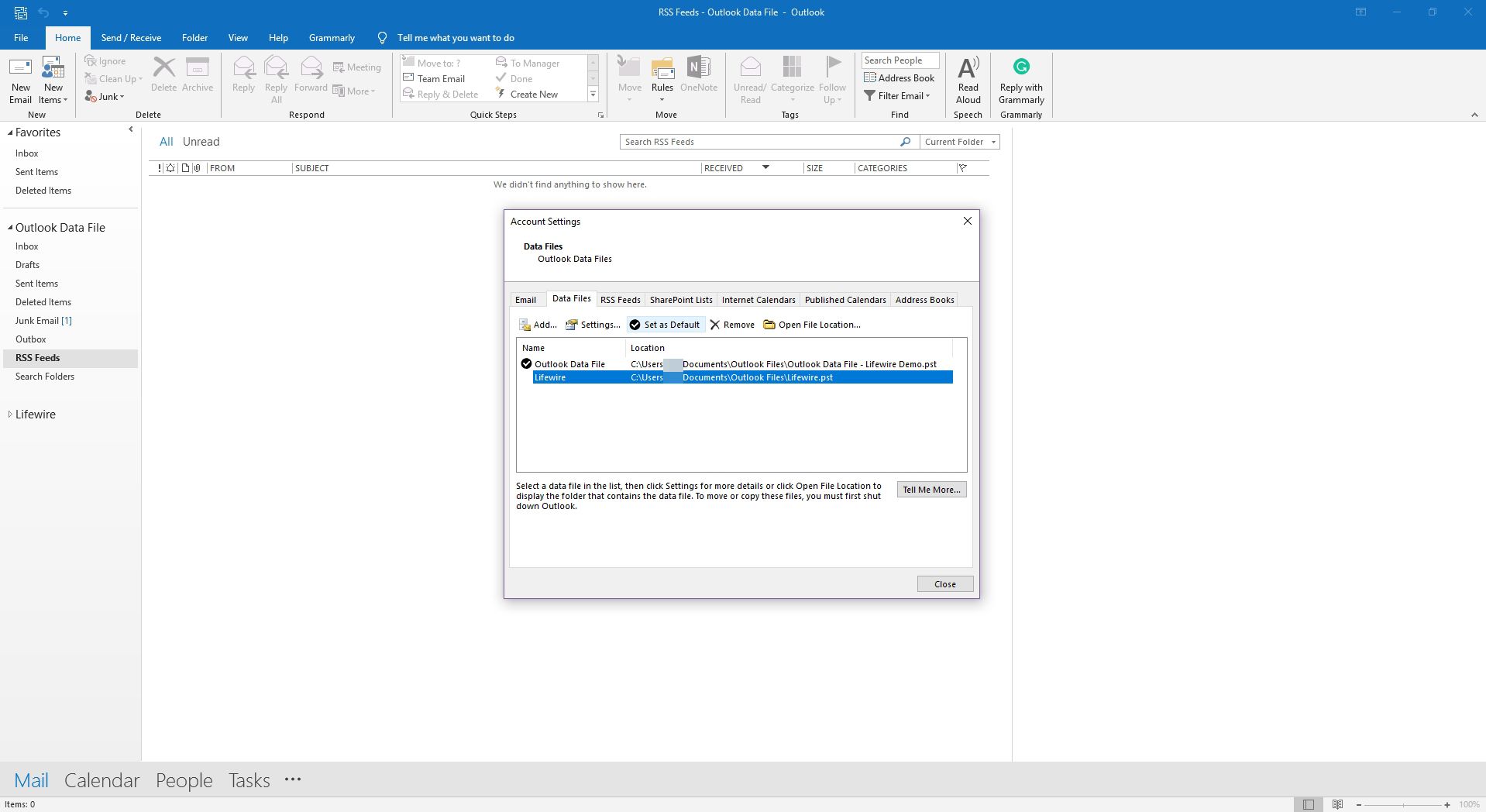Expand the Lifewire folder tree
The height and width of the screenshot is (812, 1486).
click(10, 415)
